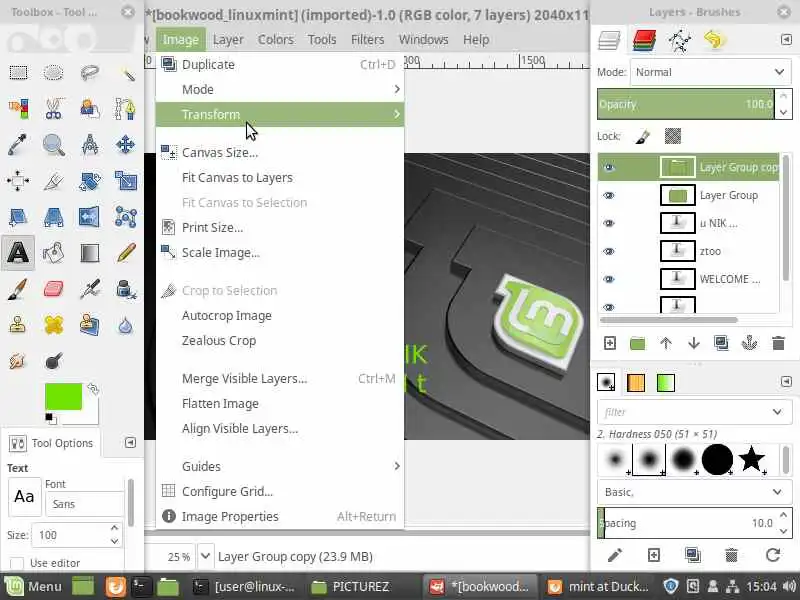Expand the Guides submenu
The height and width of the screenshot is (600, 800).
[280, 466]
